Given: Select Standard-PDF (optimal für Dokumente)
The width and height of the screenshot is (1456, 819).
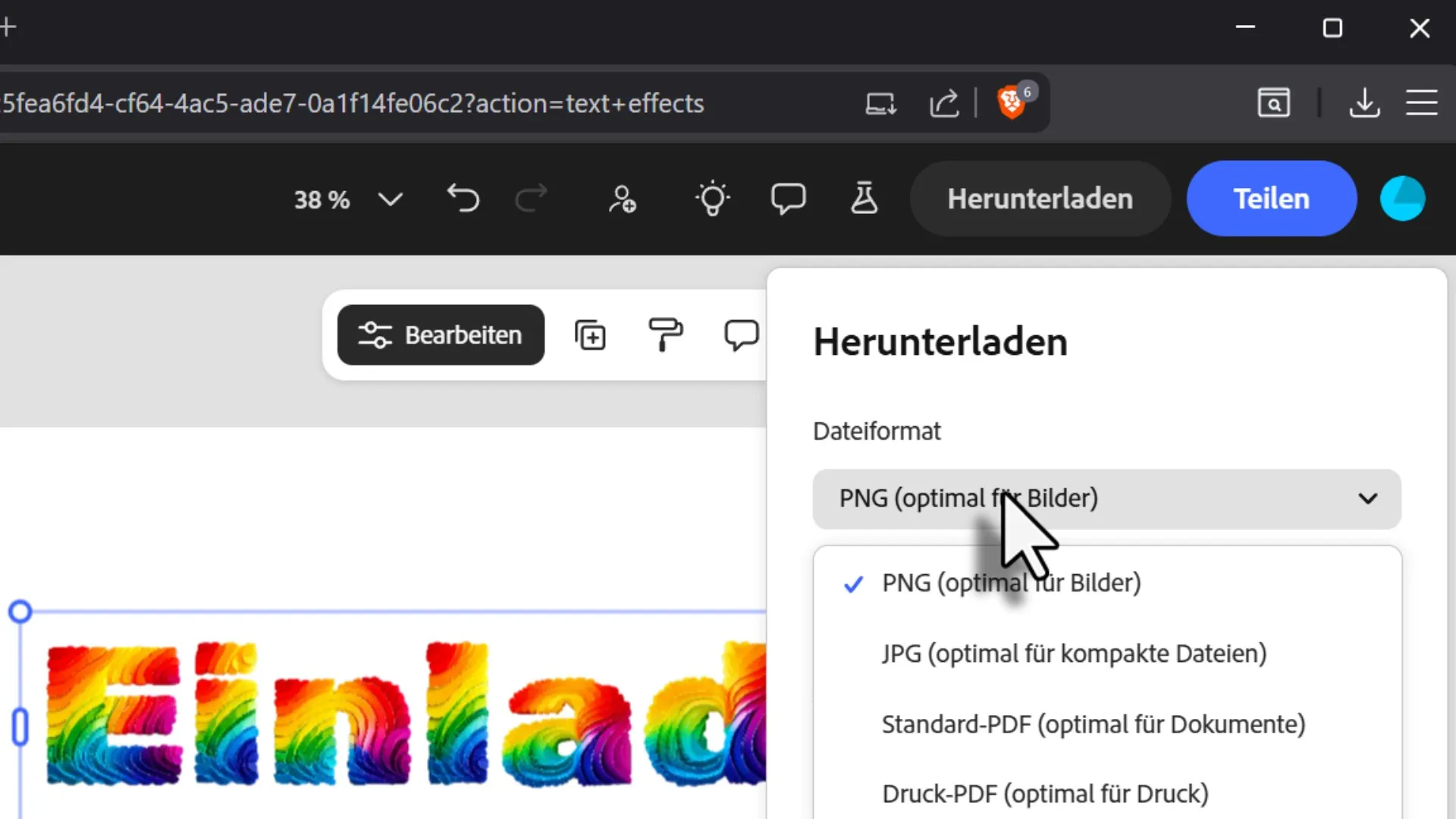Looking at the screenshot, I should coord(1093,724).
